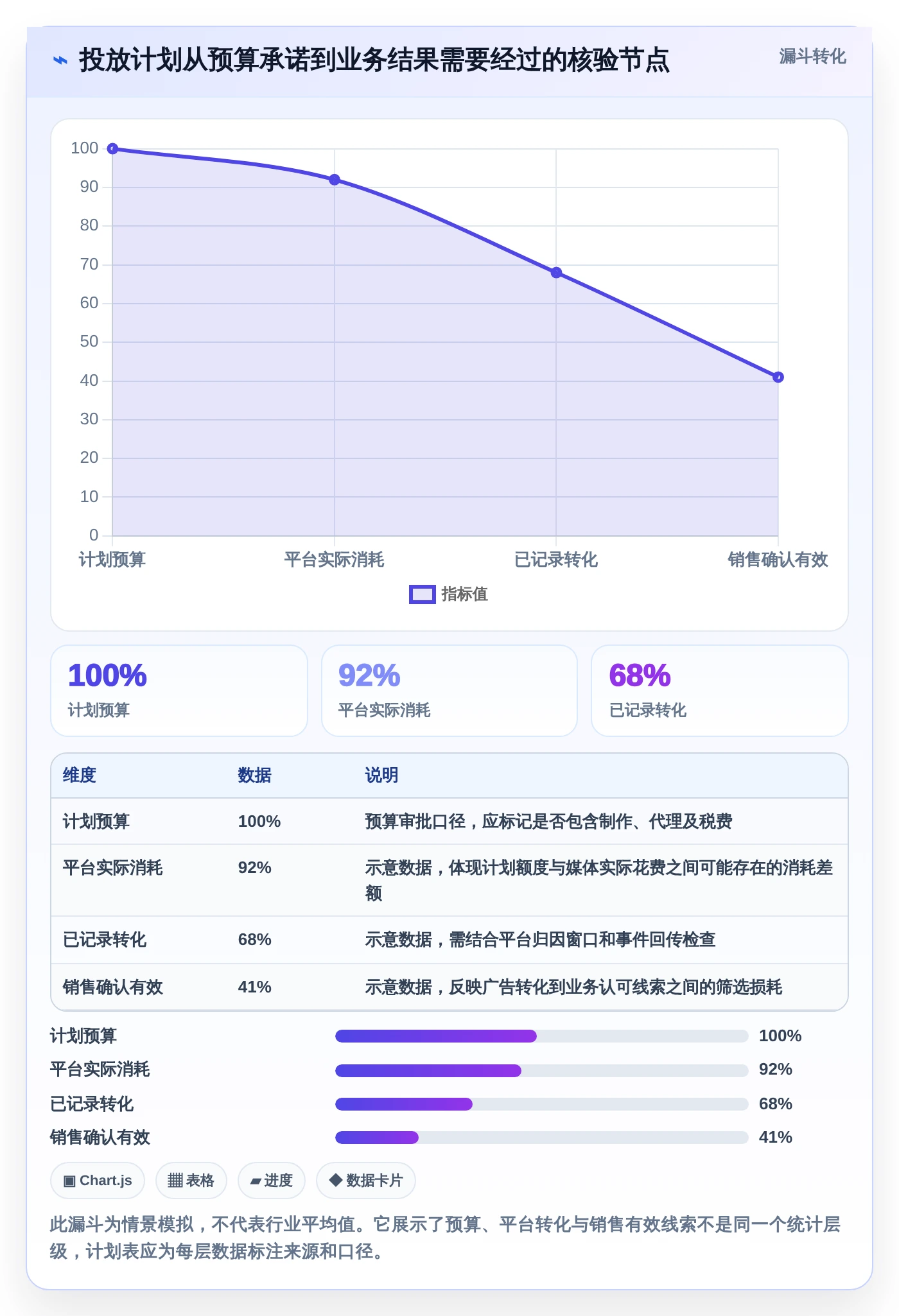Click the footnote paragraph starting 此漏斗为情景模拟
The image size is (899, 1316).
coord(446,1238)
